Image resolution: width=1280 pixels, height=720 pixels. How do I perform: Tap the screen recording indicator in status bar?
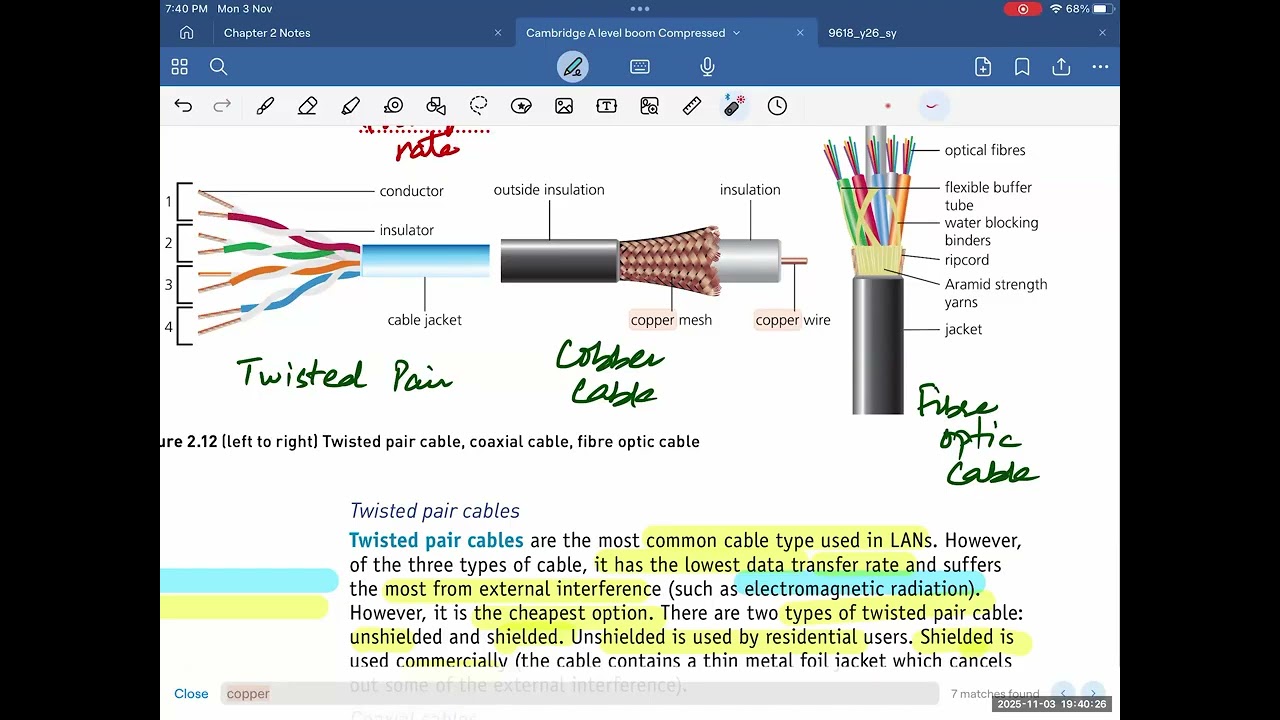tap(1023, 9)
